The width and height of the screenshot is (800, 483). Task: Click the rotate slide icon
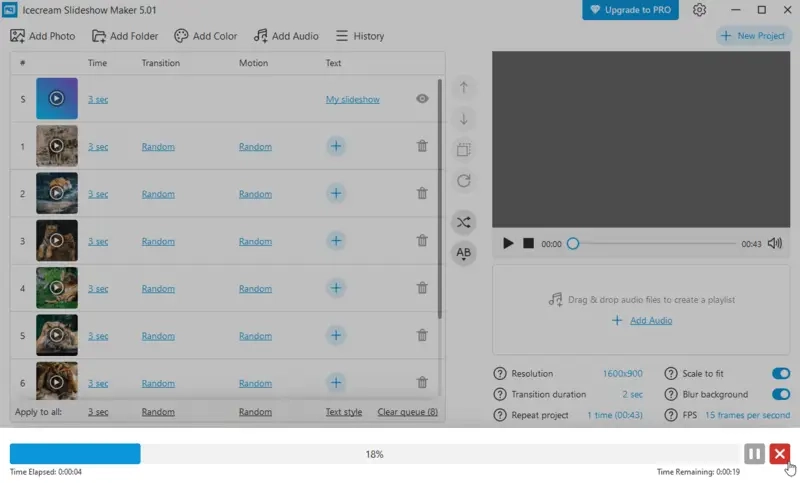(x=463, y=181)
